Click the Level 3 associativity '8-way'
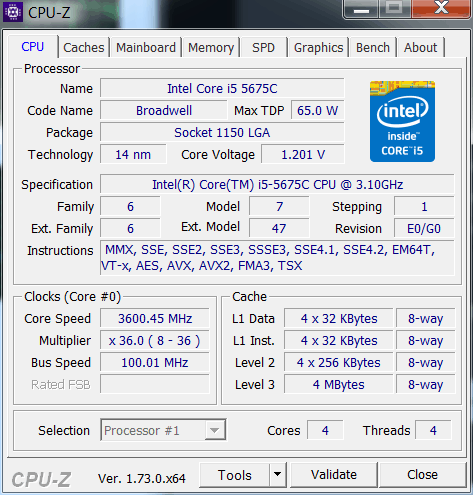 pyautogui.click(x=426, y=385)
